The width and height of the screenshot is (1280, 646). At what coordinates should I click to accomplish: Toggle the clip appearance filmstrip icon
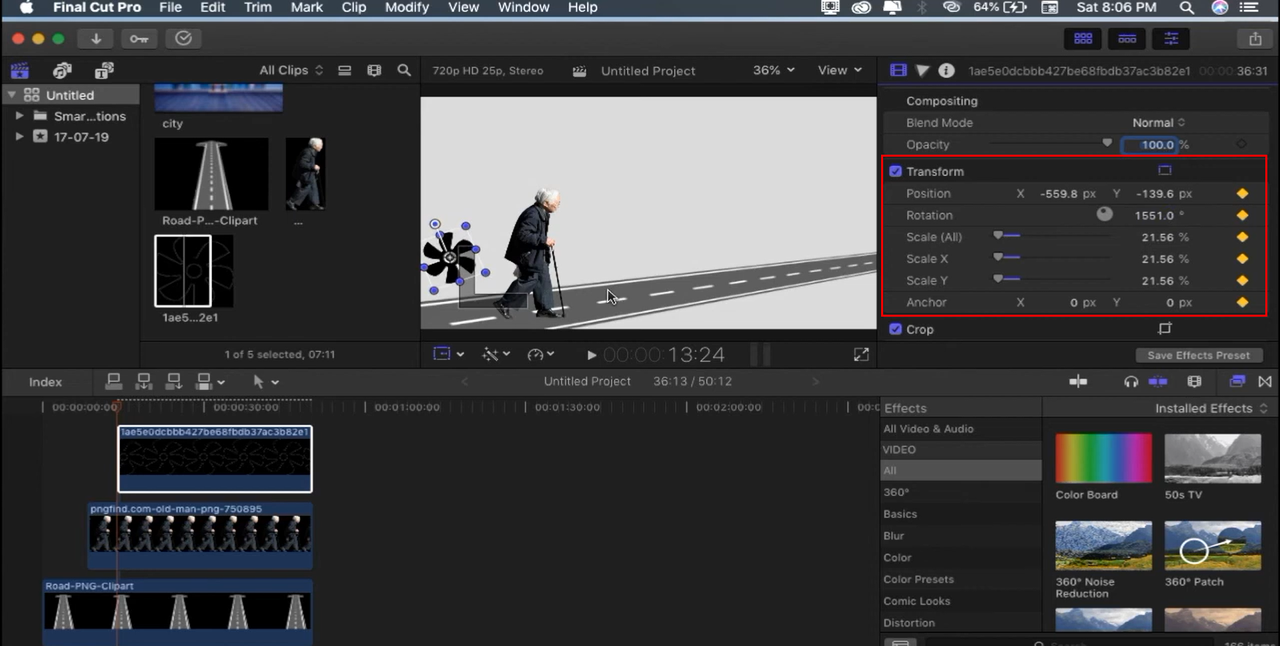click(374, 71)
